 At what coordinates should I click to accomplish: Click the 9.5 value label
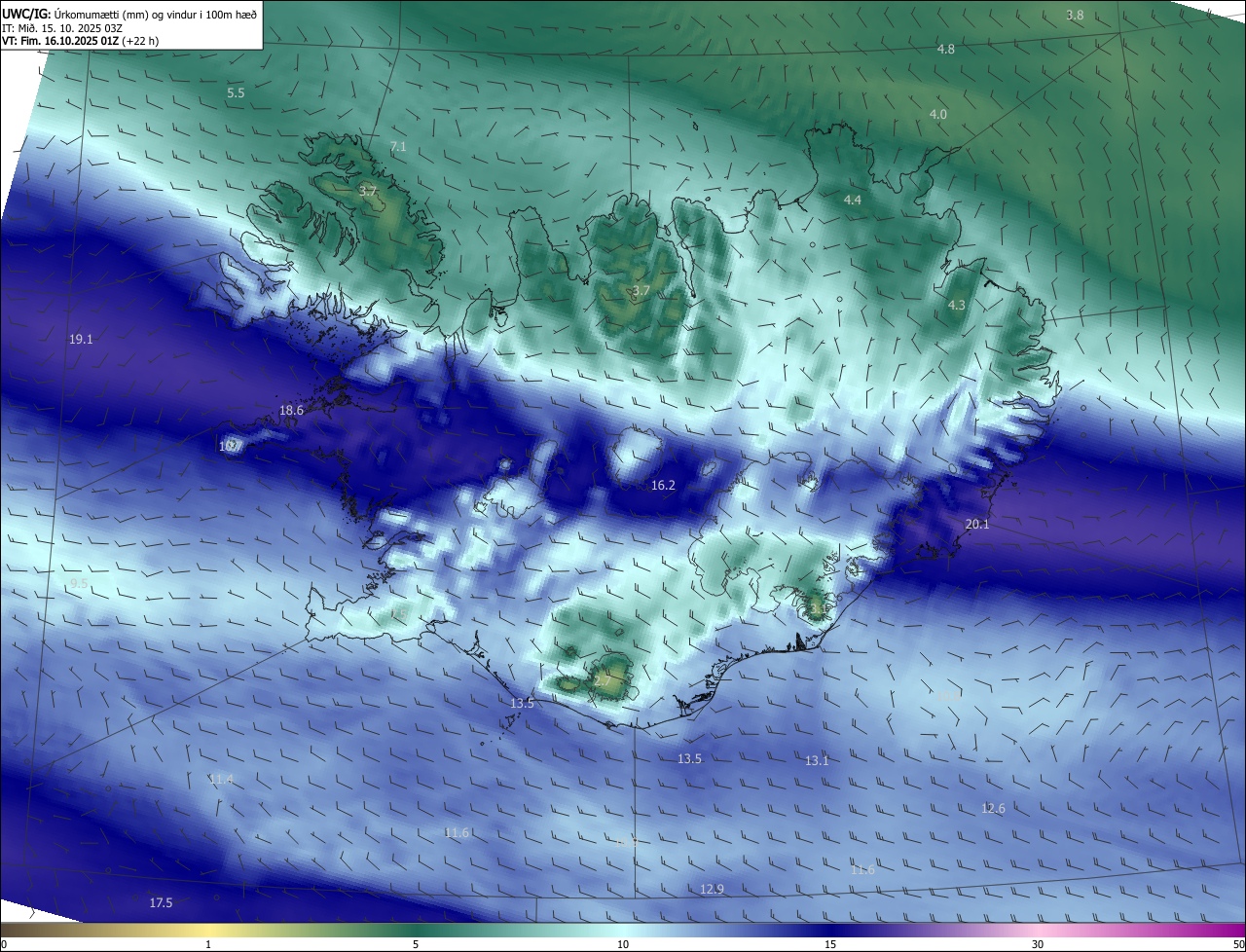pos(79,583)
